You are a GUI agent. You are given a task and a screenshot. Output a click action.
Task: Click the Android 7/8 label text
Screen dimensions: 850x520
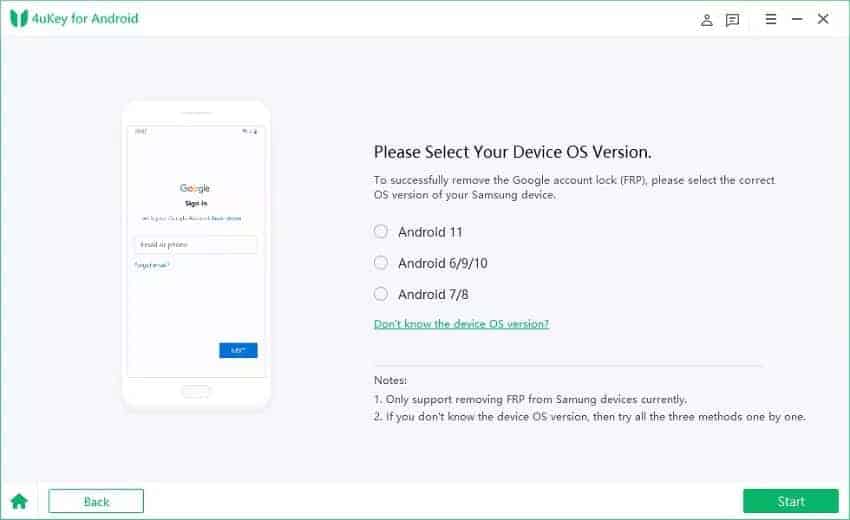[433, 294]
